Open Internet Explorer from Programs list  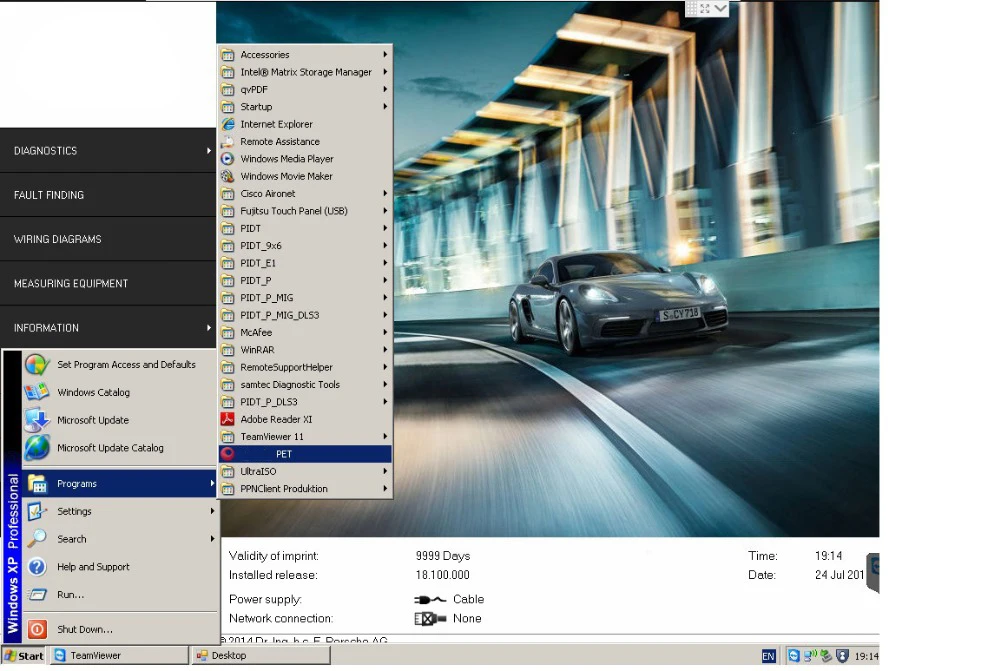click(276, 124)
